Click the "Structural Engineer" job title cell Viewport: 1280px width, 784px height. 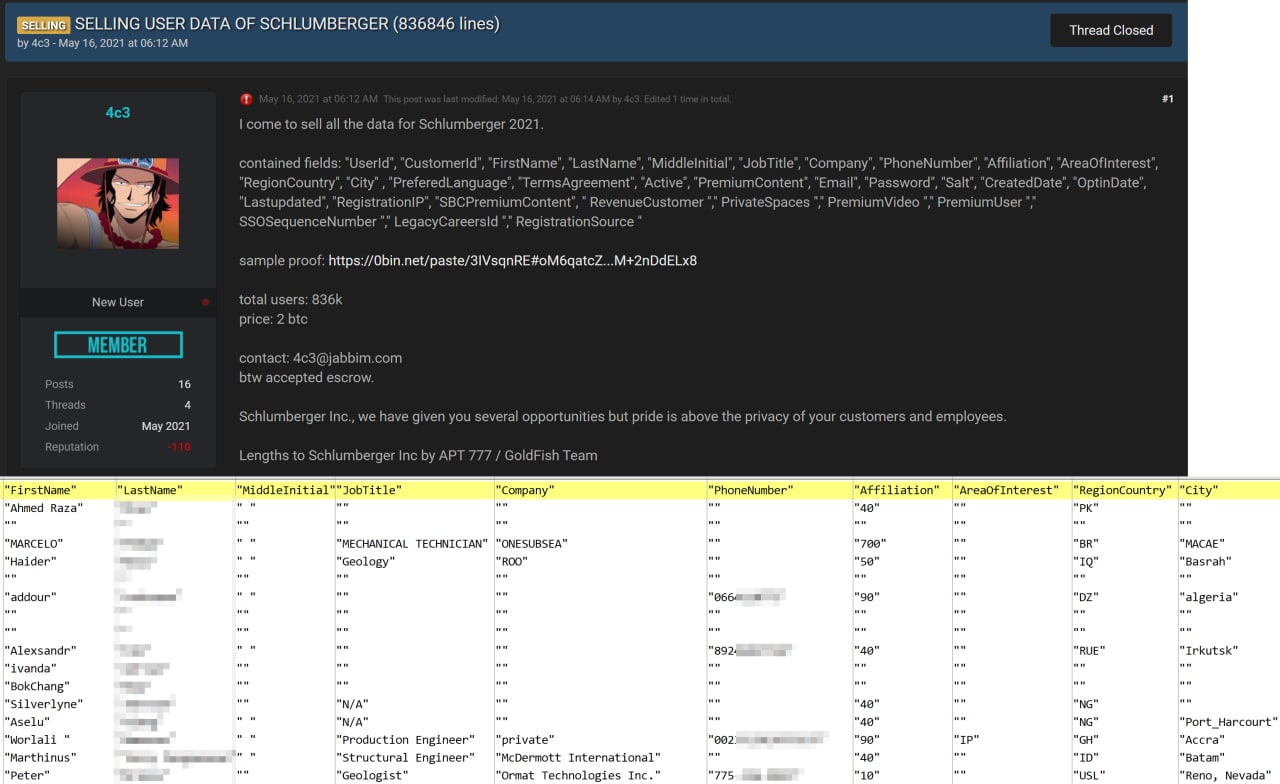(x=406, y=758)
